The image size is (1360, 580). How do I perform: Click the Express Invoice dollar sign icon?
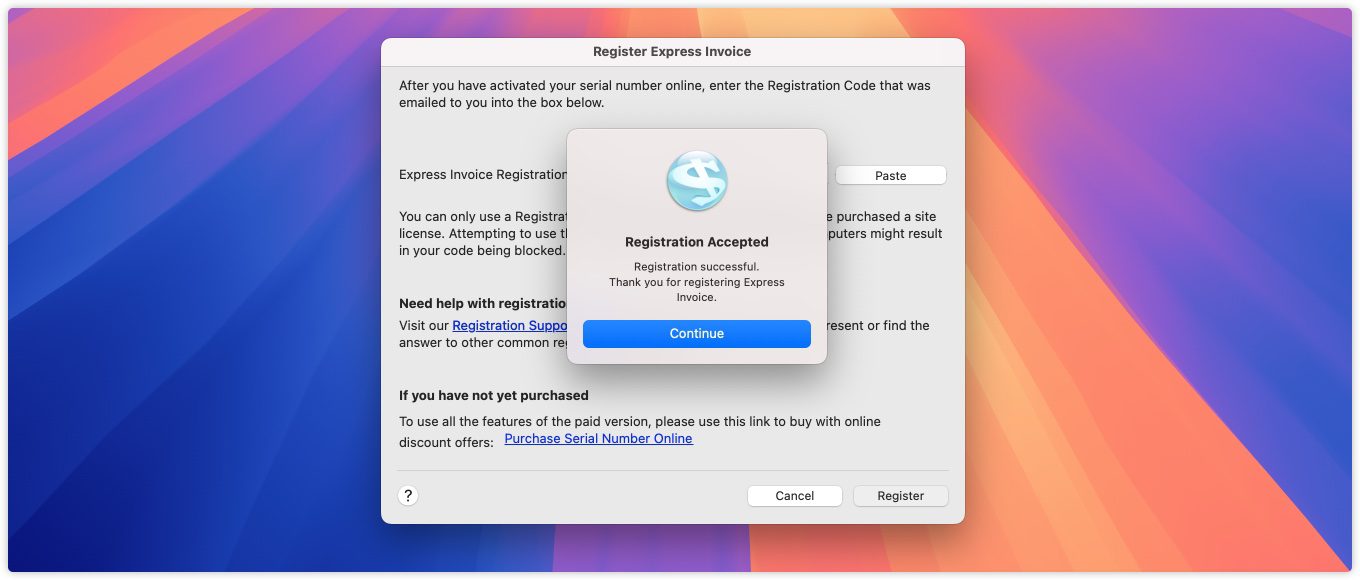click(697, 181)
